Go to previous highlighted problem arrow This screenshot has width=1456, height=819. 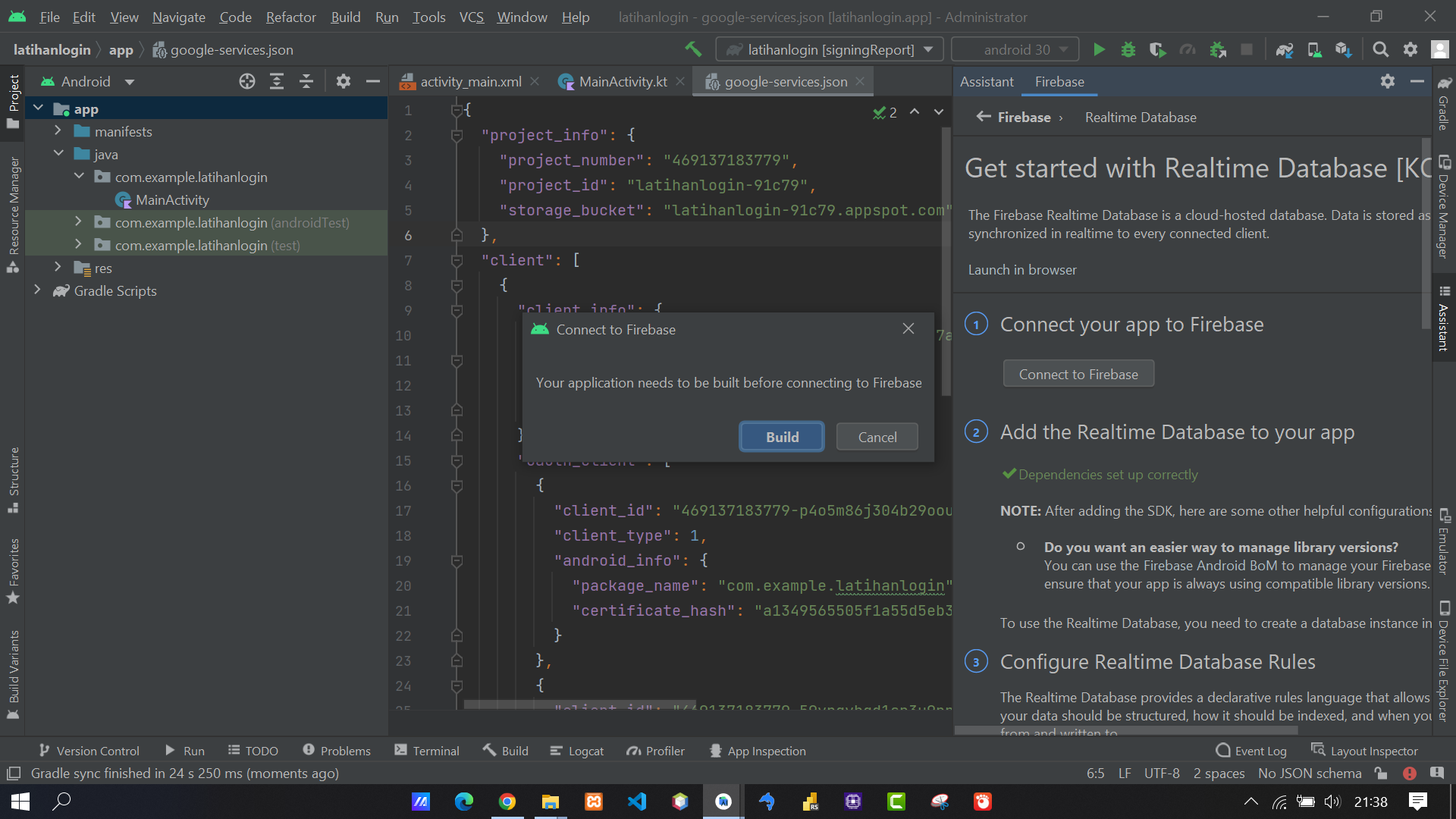[x=915, y=111]
